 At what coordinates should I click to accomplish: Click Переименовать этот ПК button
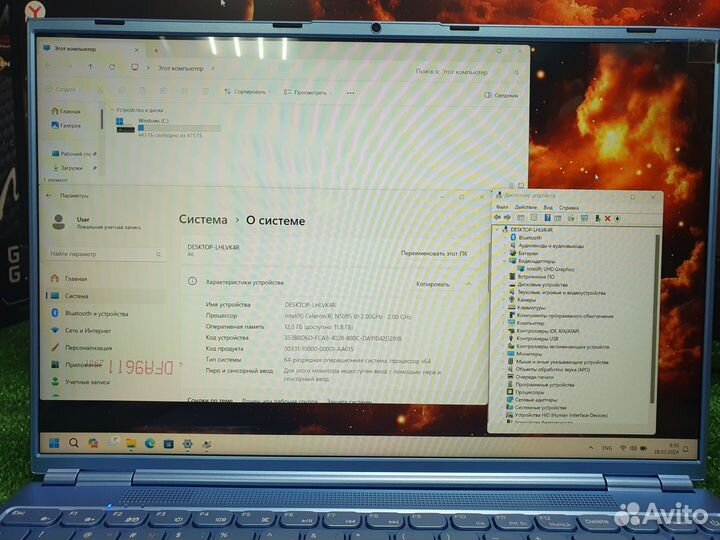434,254
